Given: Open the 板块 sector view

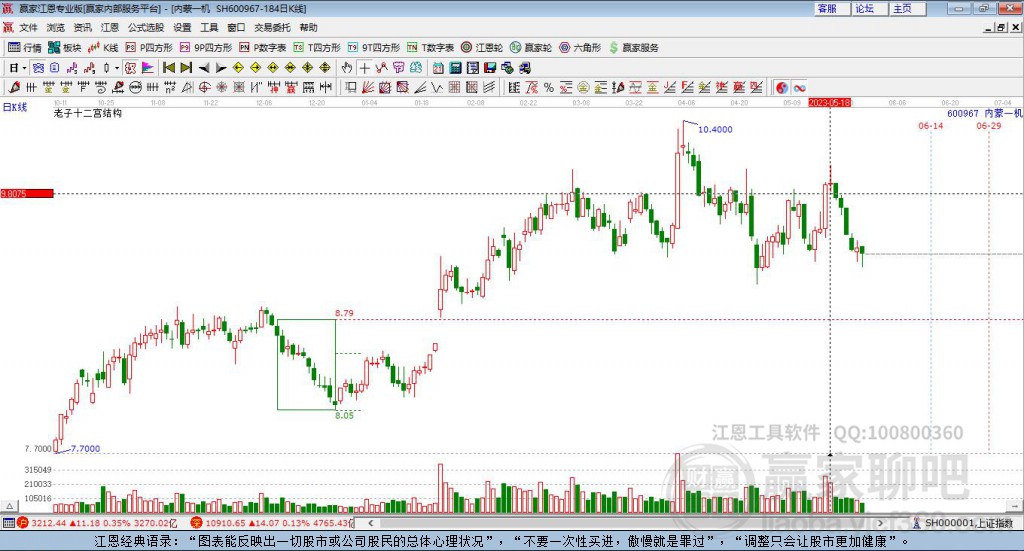Looking at the screenshot, I should (64, 48).
